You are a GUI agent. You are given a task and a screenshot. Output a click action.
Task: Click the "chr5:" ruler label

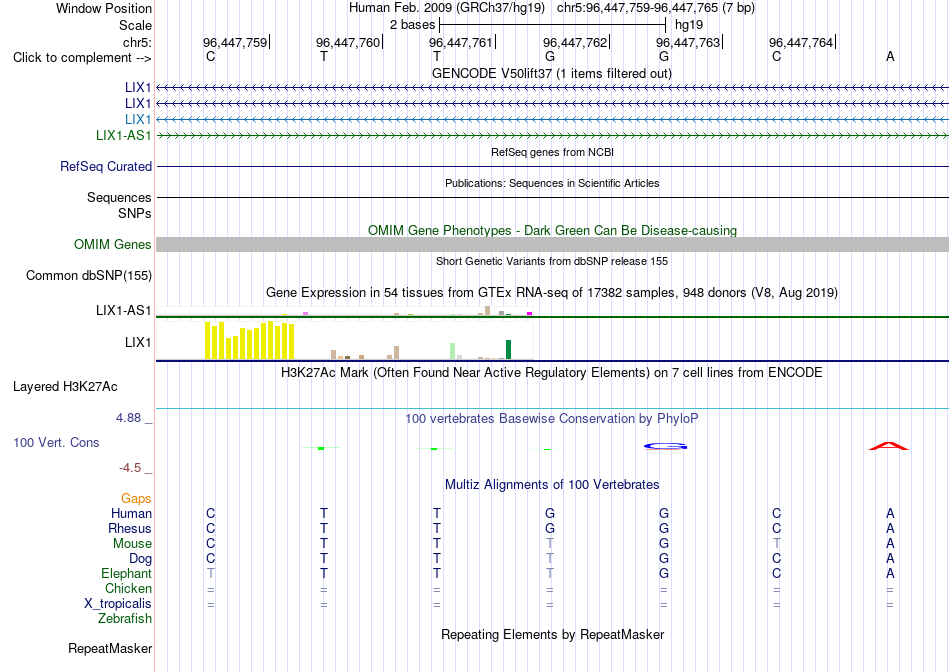[x=137, y=42]
